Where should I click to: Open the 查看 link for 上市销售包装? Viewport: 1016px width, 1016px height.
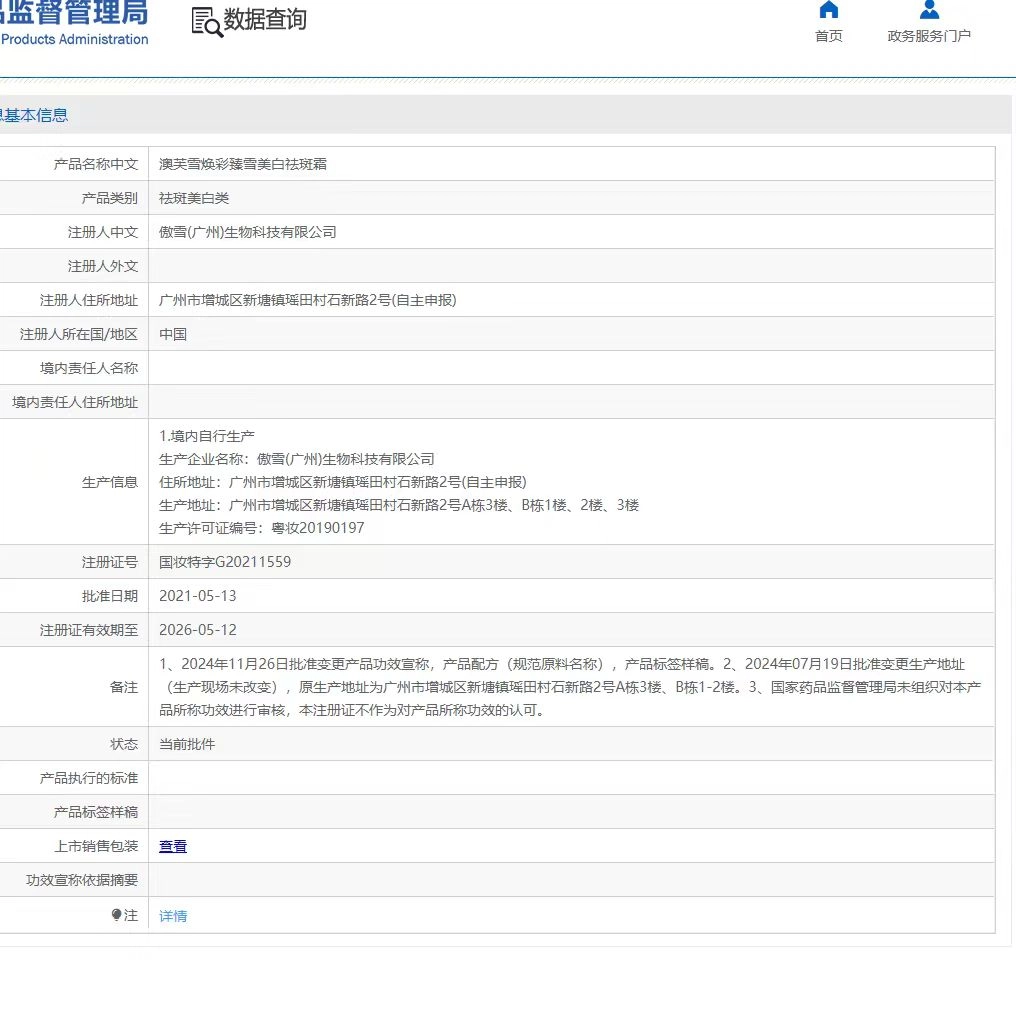tap(173, 847)
